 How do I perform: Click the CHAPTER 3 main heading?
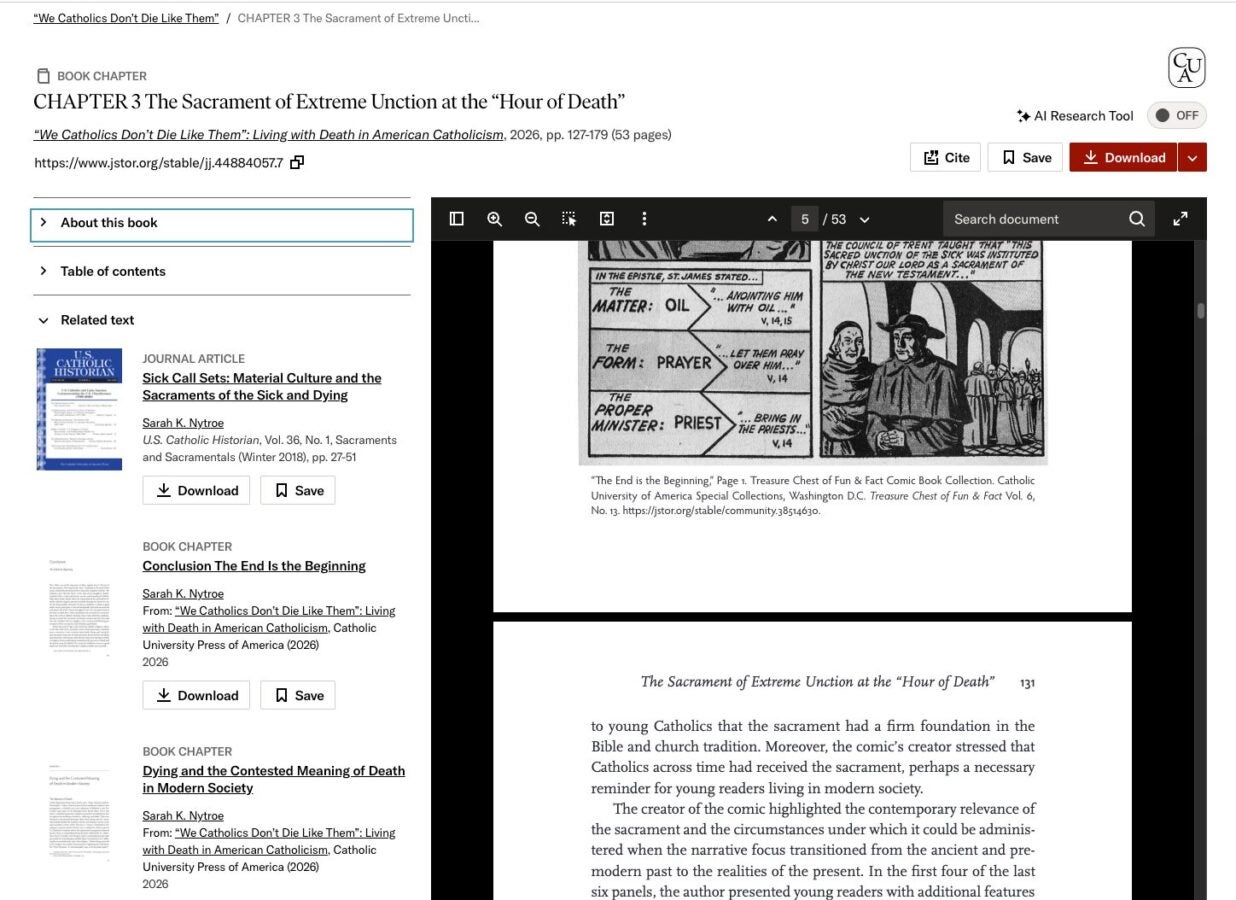(x=329, y=102)
